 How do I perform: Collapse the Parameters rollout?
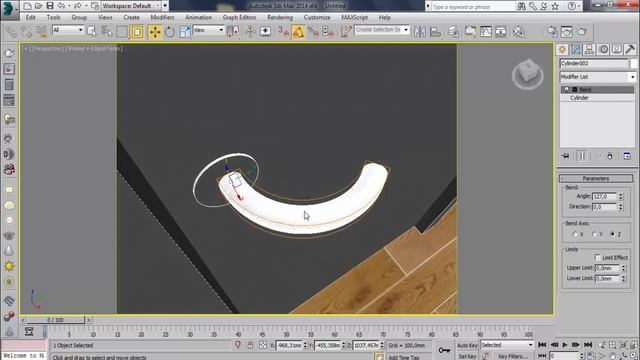tap(596, 178)
